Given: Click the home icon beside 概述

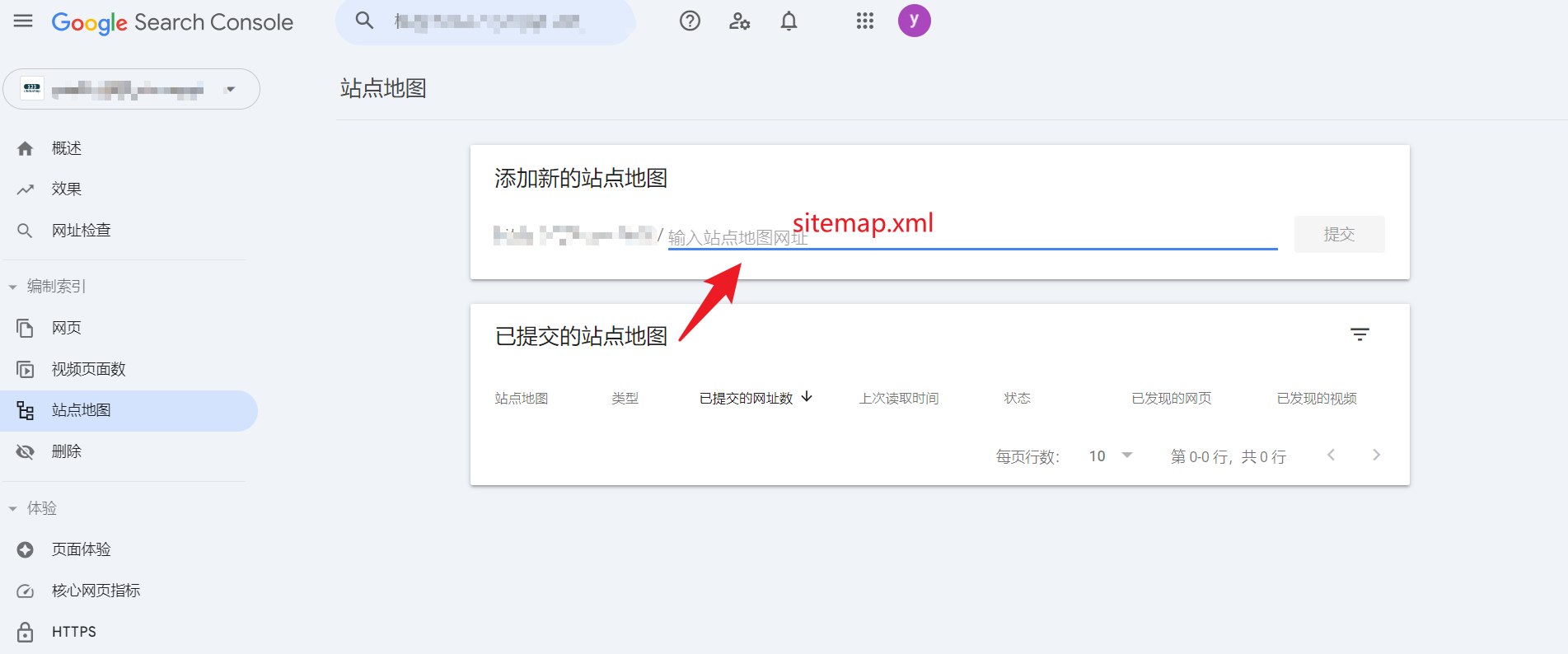Looking at the screenshot, I should coord(26,148).
